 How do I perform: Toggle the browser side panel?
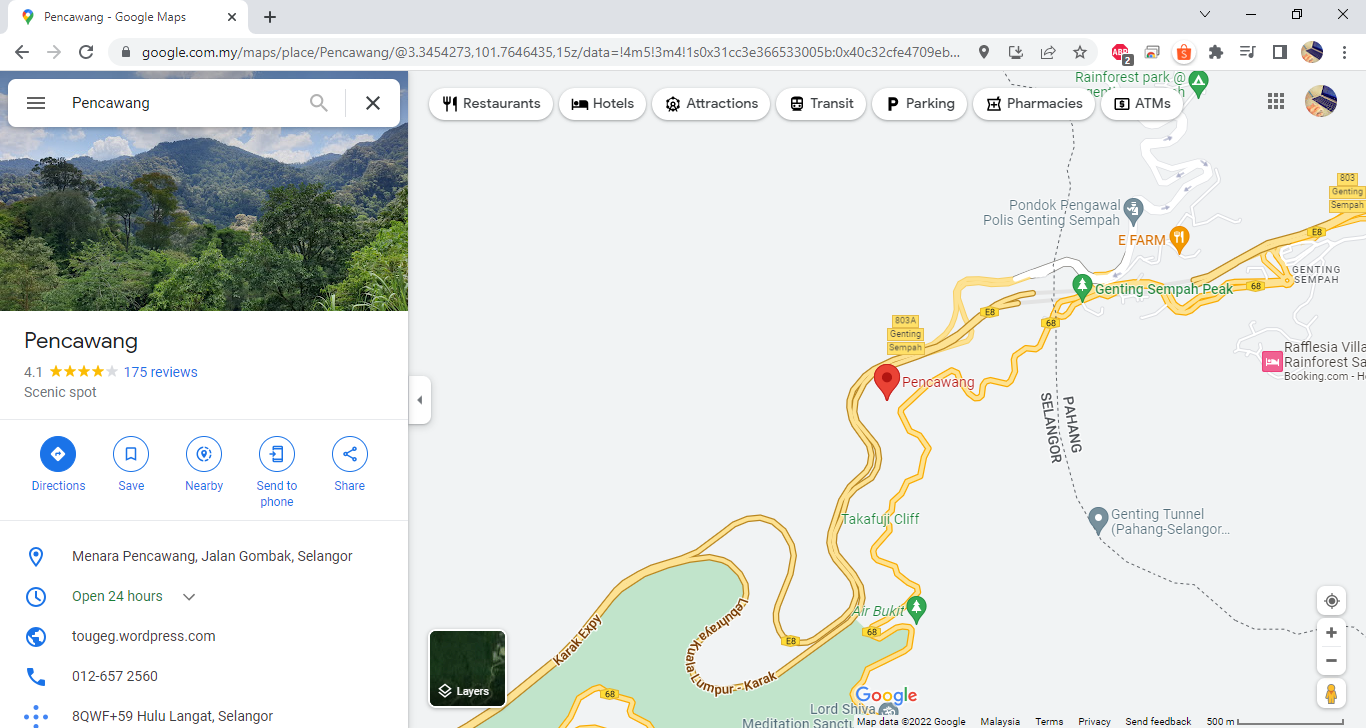1279,52
